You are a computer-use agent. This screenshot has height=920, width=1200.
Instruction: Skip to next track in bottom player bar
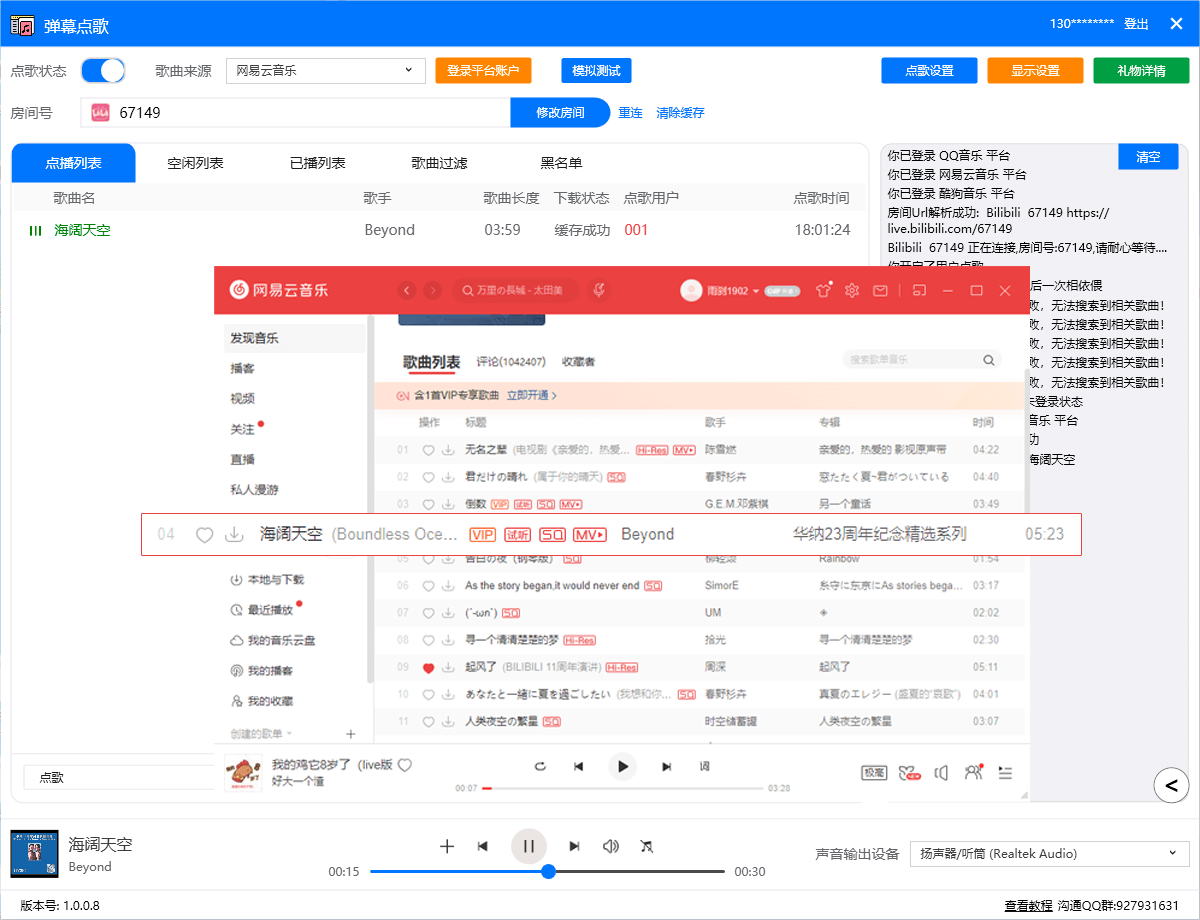coord(574,846)
